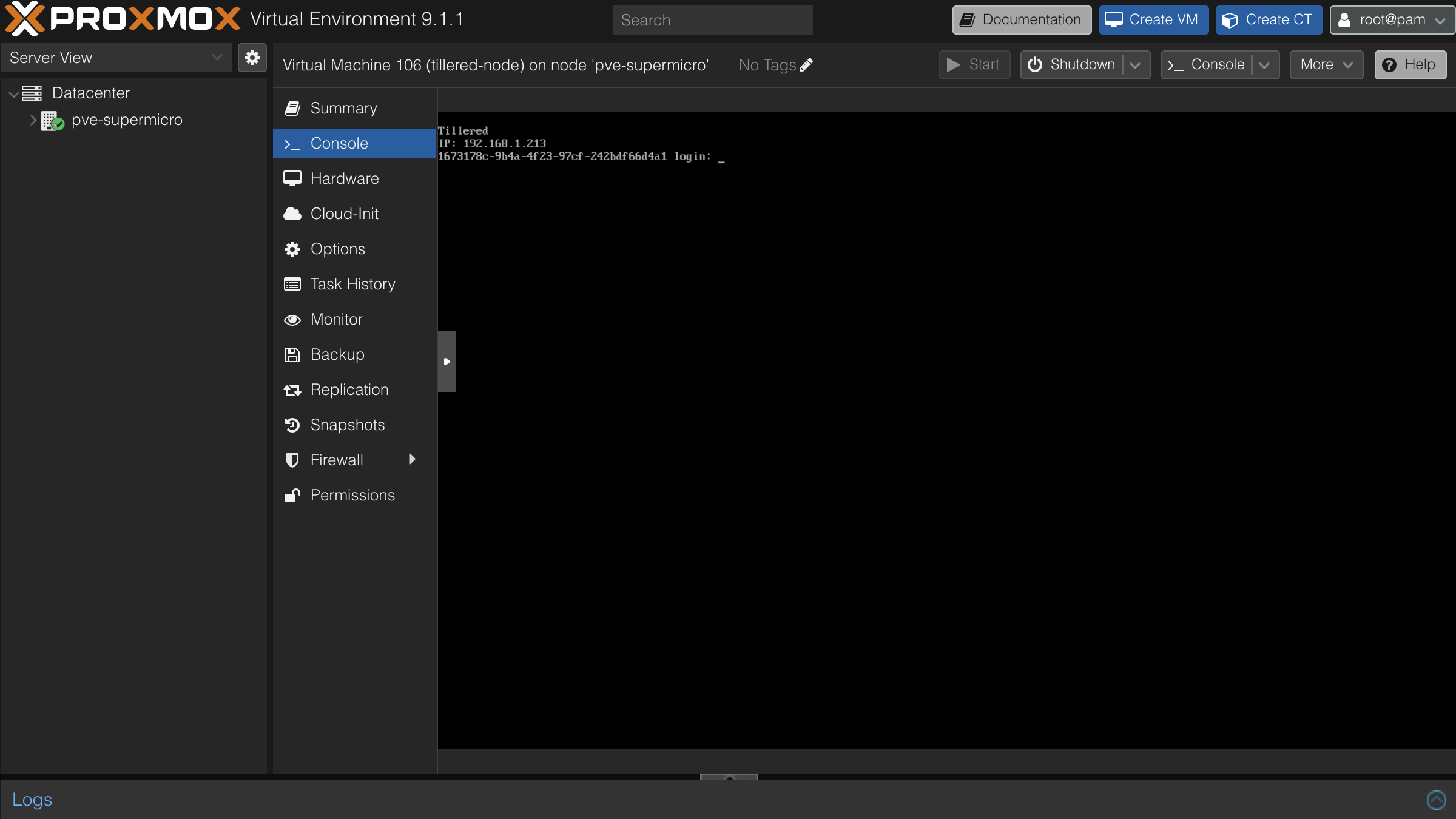Click the Help button
This screenshot has height=819, width=1456.
coord(1410,64)
